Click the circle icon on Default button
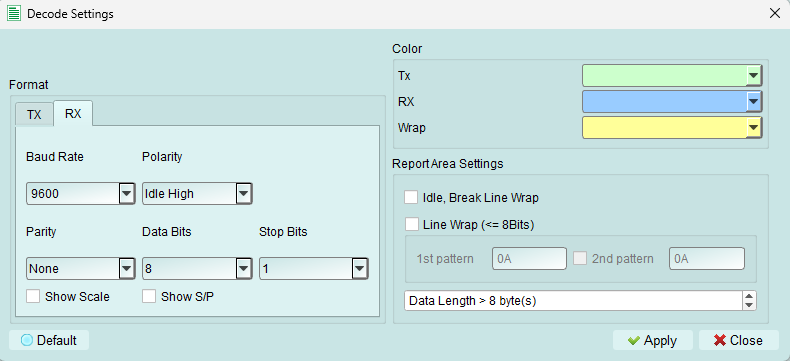 27,340
